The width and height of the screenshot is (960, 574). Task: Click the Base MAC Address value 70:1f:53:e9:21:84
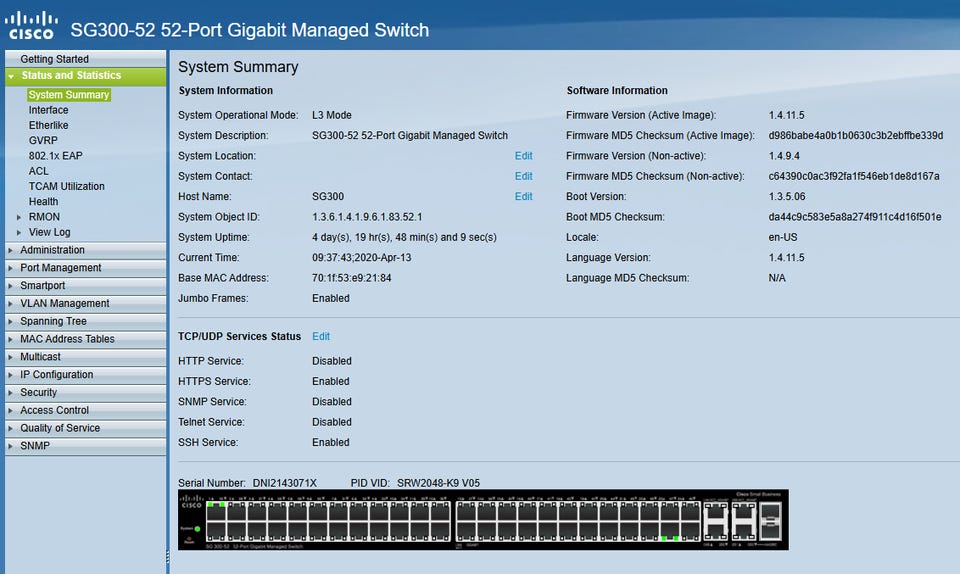point(351,278)
